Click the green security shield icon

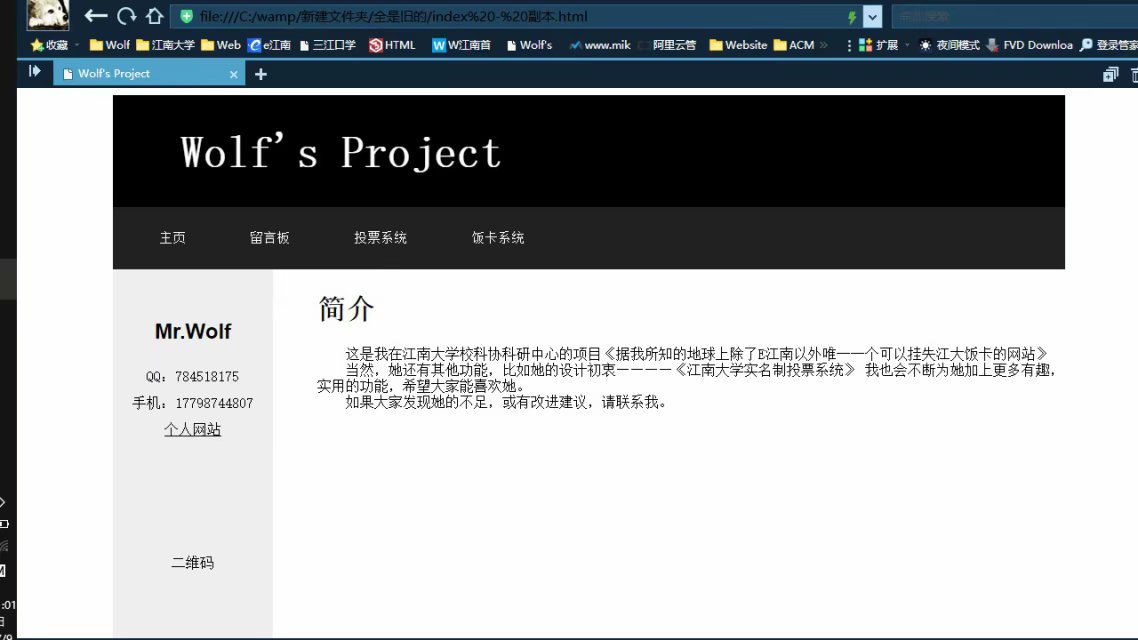(x=186, y=17)
